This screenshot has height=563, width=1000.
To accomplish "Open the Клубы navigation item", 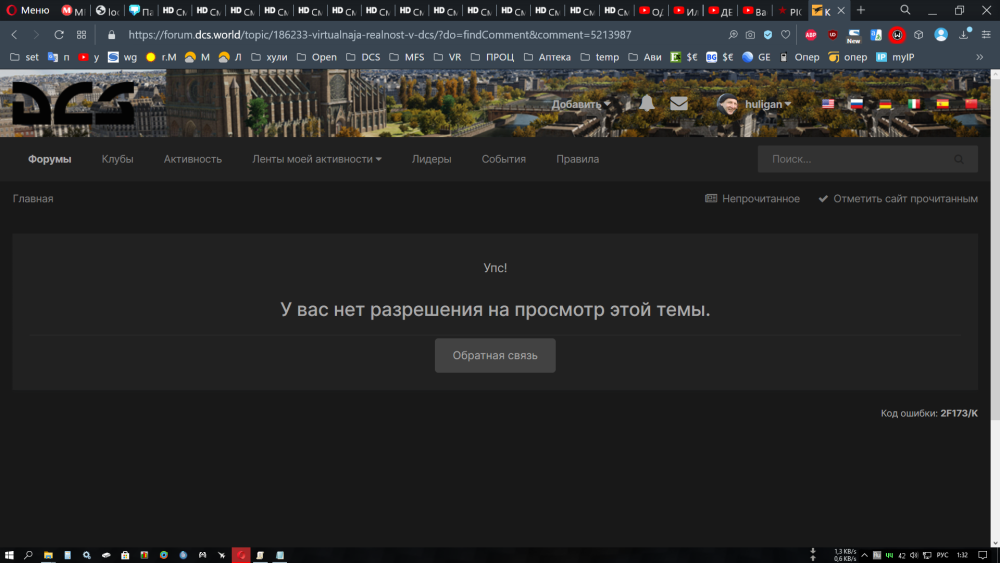I will pos(117,159).
